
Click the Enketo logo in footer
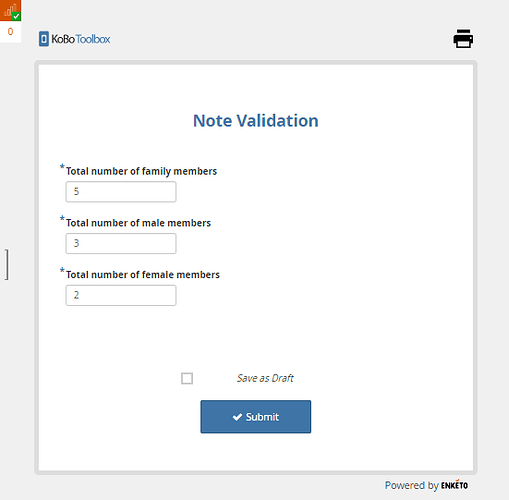(x=454, y=485)
